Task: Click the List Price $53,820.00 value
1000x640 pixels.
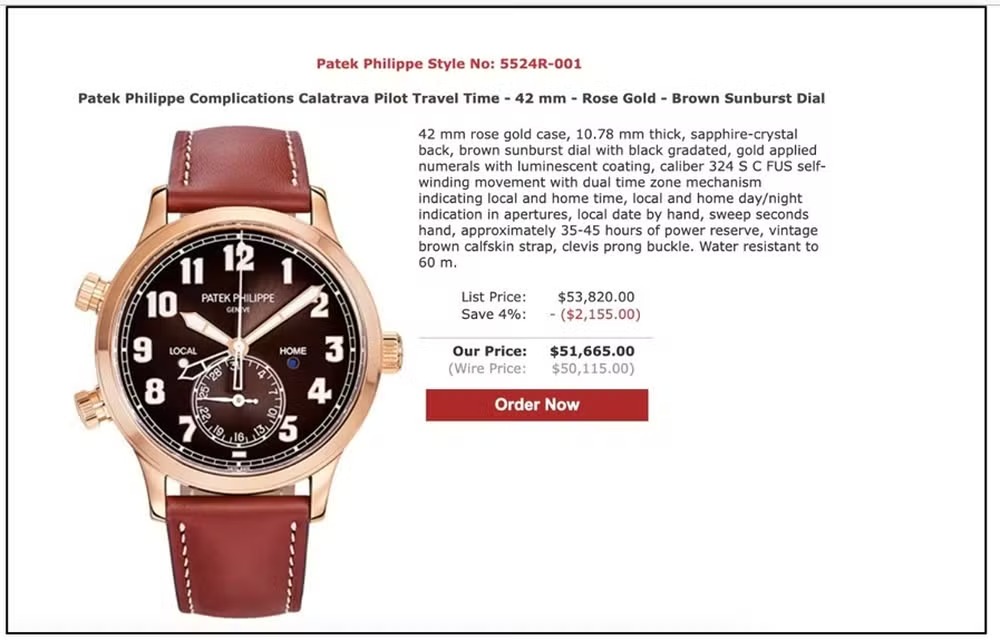Action: (x=596, y=297)
